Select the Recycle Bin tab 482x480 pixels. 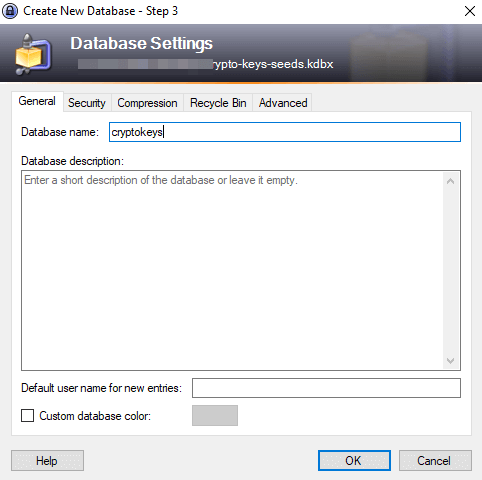(218, 103)
